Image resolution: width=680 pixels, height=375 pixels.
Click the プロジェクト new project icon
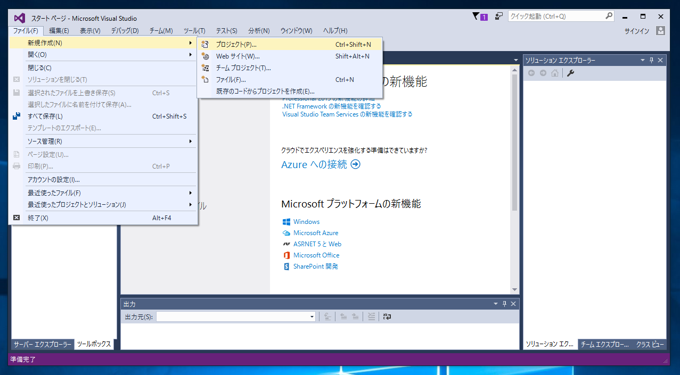click(206, 45)
